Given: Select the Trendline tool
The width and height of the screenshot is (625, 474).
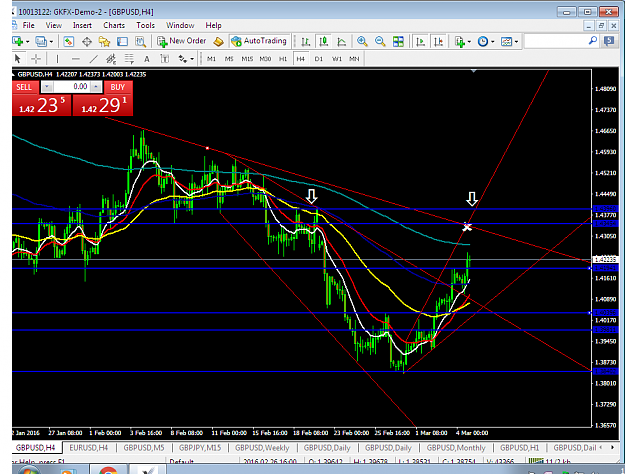Looking at the screenshot, I should pyautogui.click(x=93, y=59).
